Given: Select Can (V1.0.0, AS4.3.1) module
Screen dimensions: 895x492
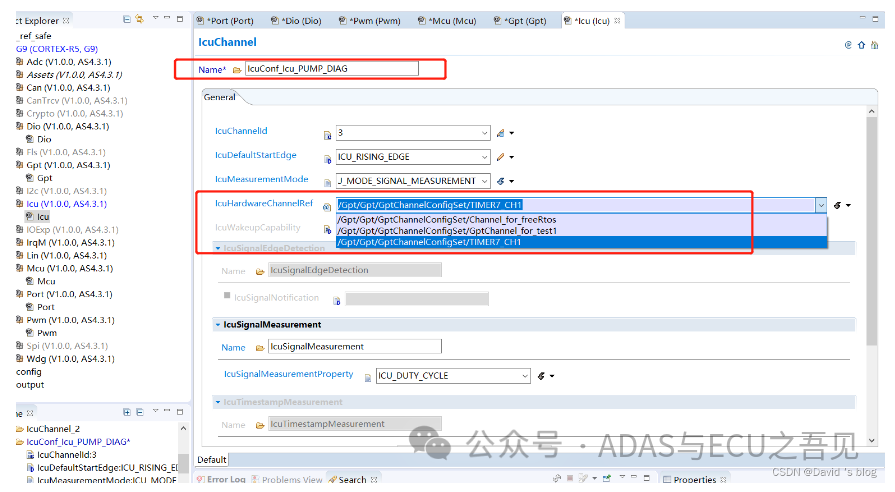Looking at the screenshot, I should pos(68,87).
